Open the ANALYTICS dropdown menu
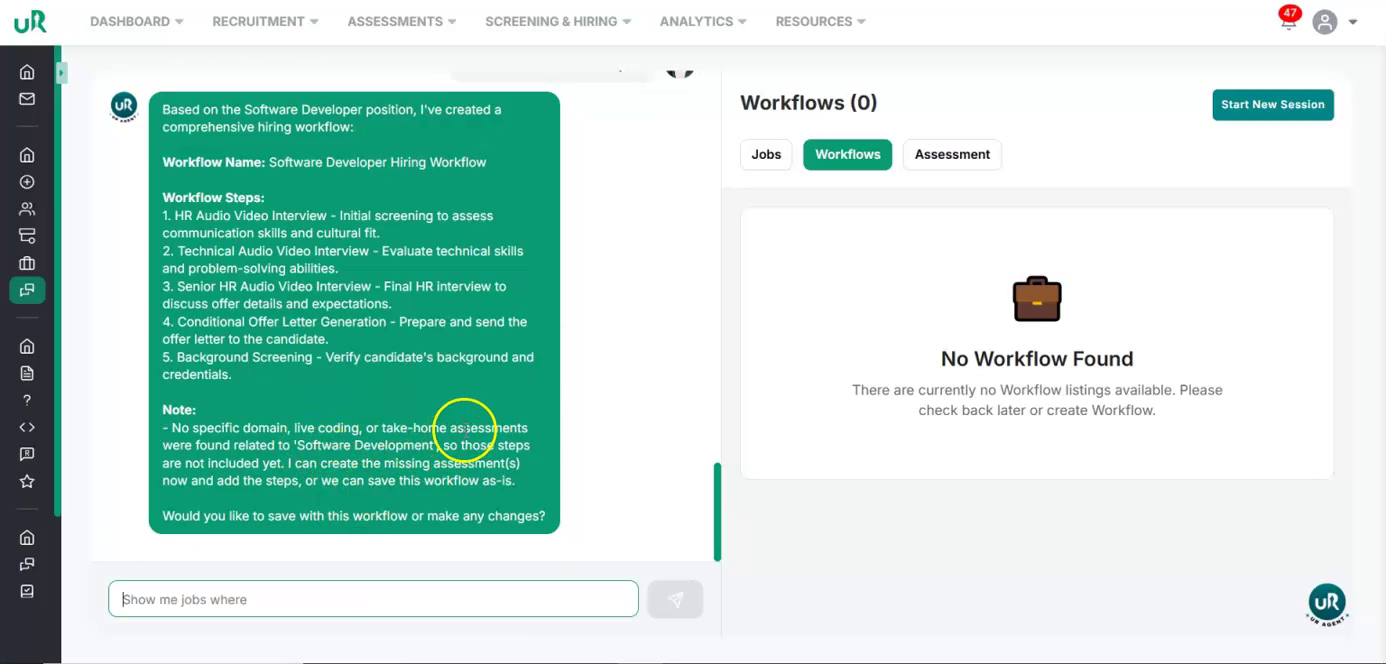This screenshot has height=664, width=1386. pos(703,21)
